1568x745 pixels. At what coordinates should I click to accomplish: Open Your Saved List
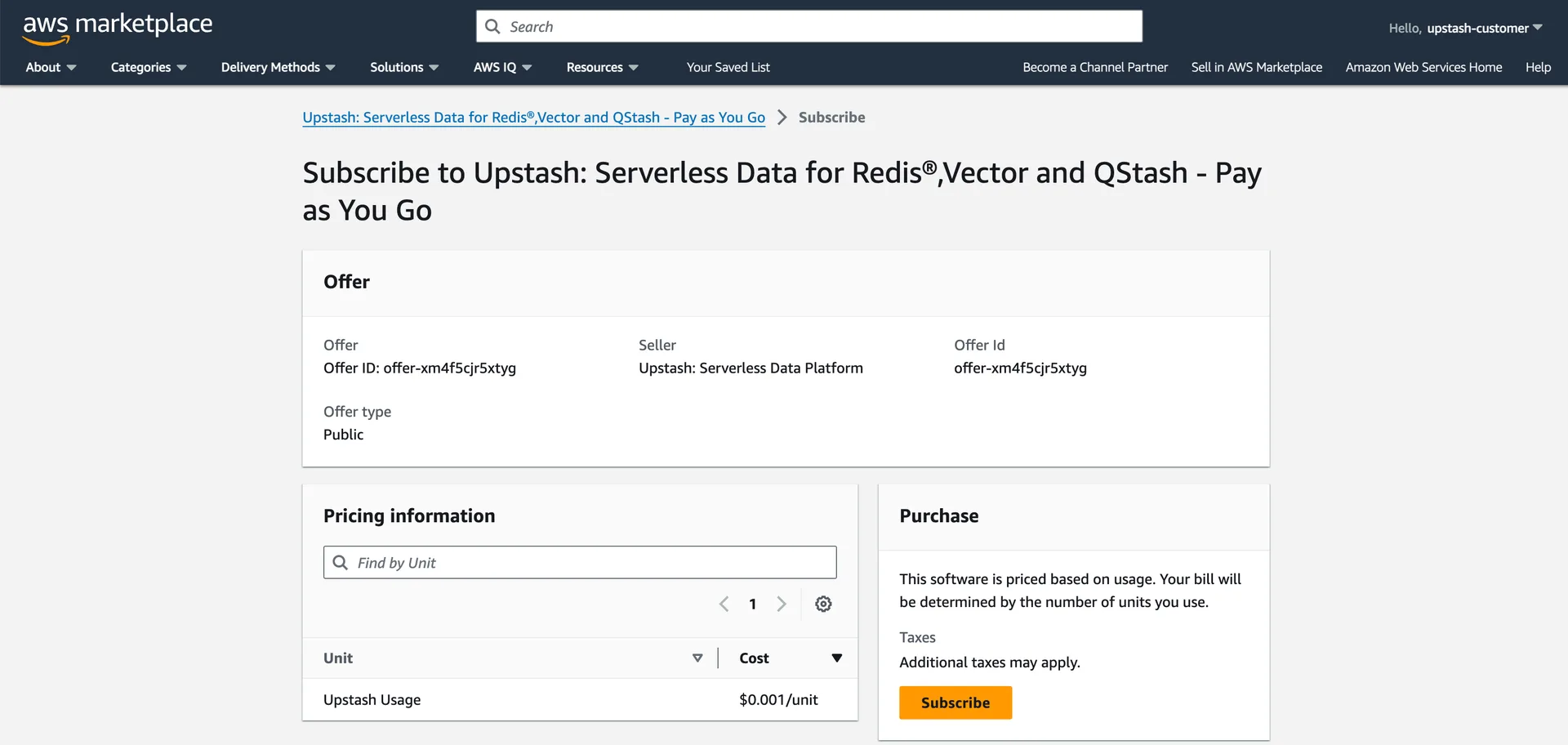tap(728, 67)
